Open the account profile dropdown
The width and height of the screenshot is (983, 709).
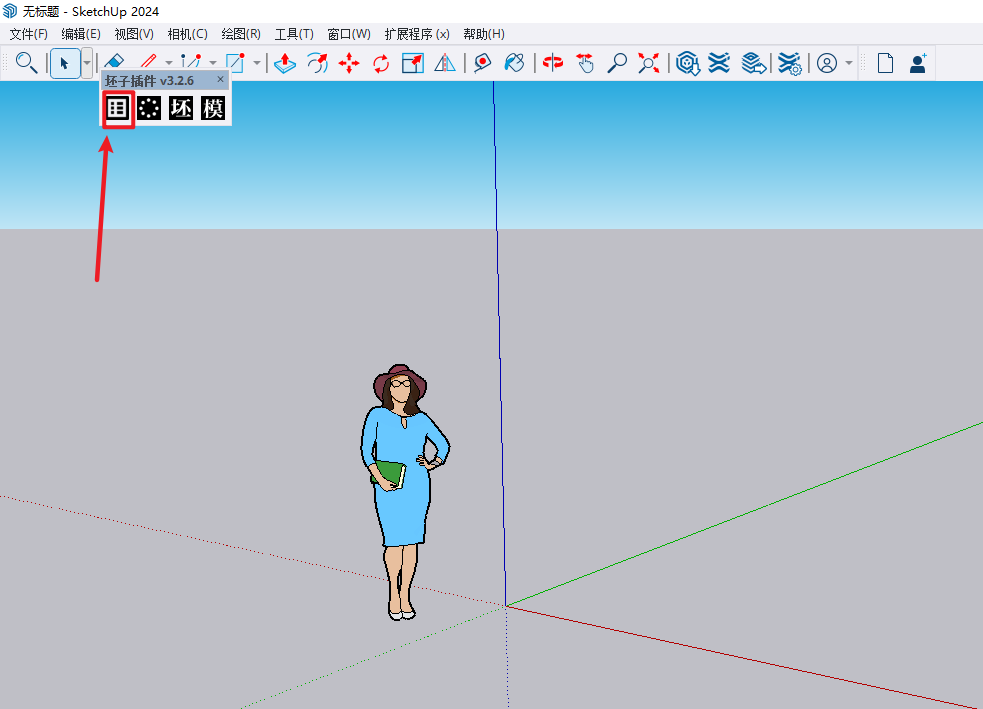(x=849, y=63)
